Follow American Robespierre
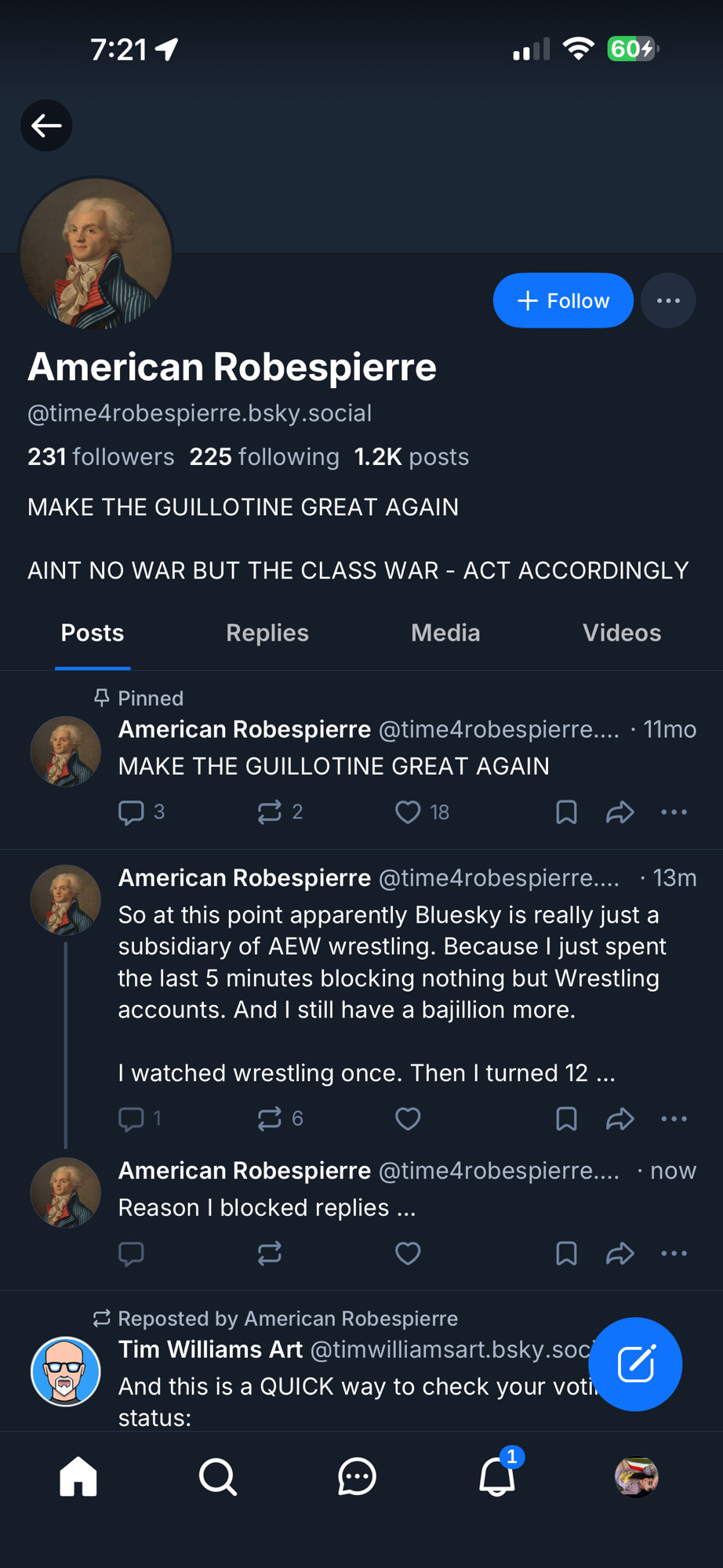Image resolution: width=723 pixels, height=1568 pixels. point(563,300)
